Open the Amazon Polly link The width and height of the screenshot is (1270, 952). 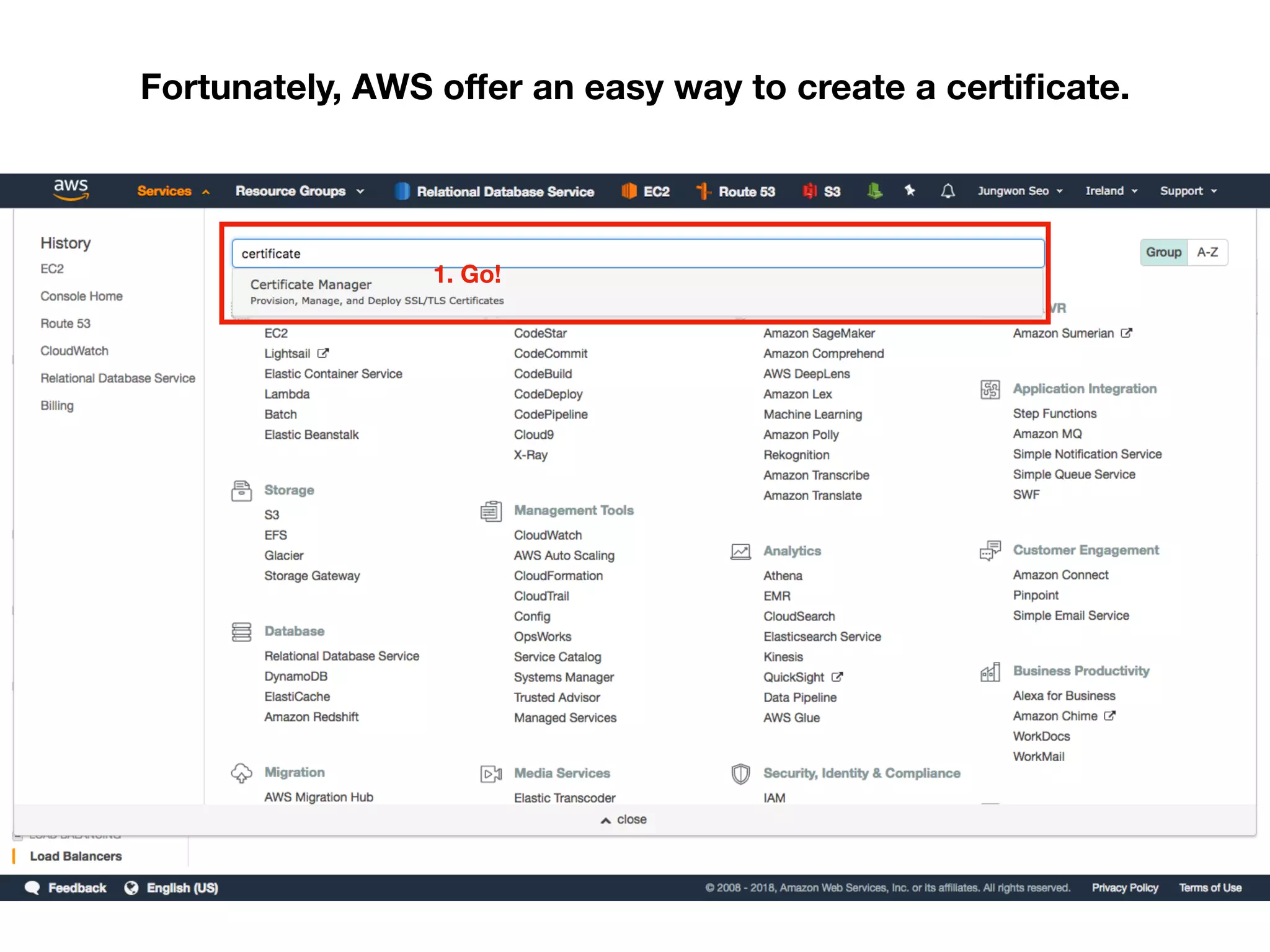pos(801,435)
